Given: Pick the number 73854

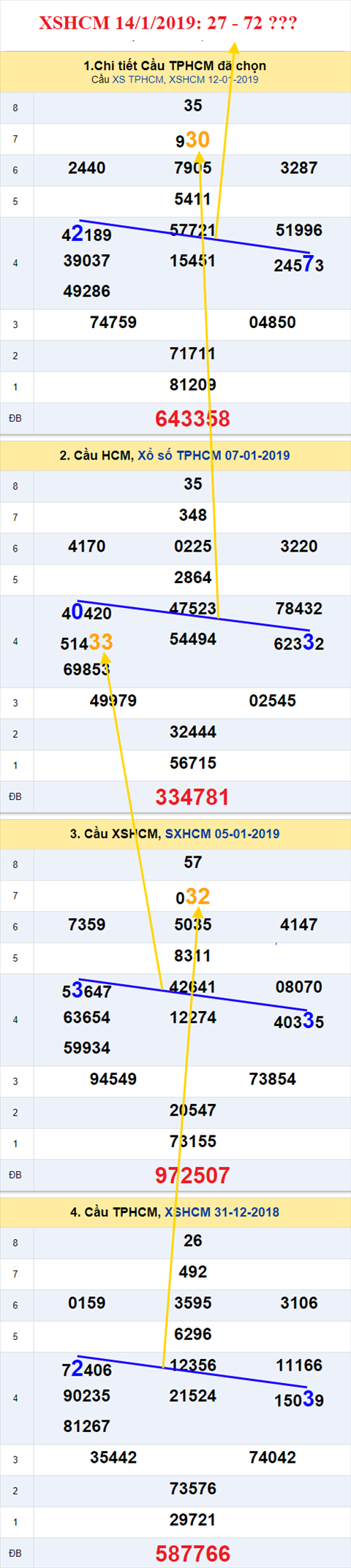Looking at the screenshot, I should [273, 1079].
